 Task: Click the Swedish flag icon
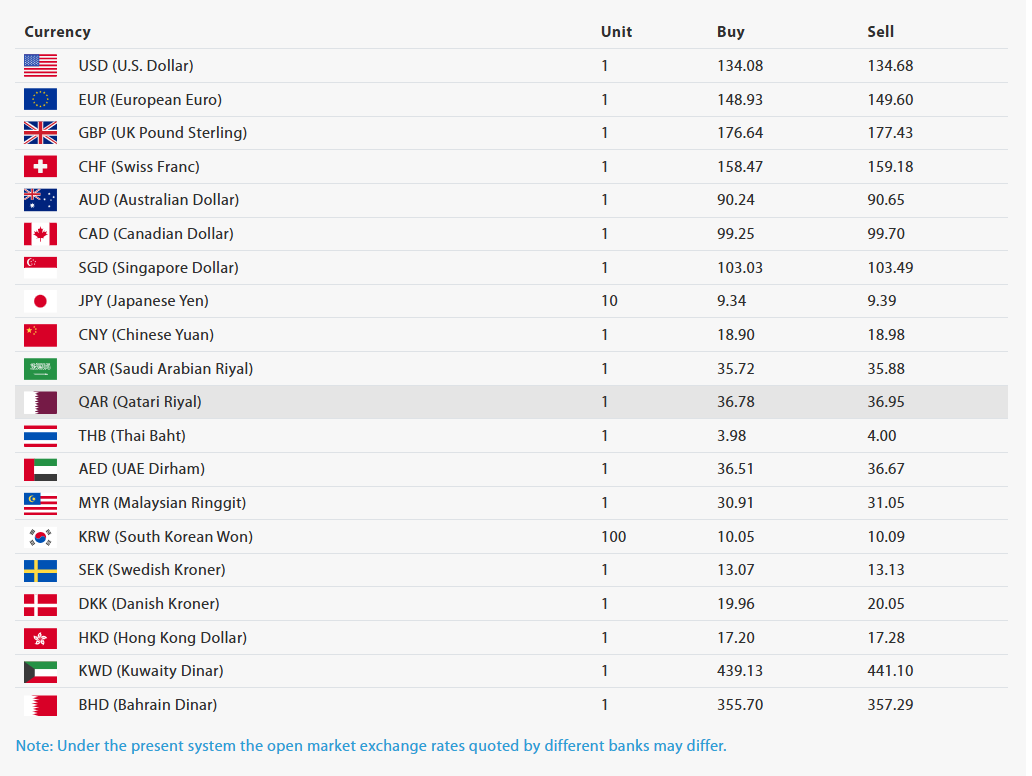pyautogui.click(x=40, y=570)
